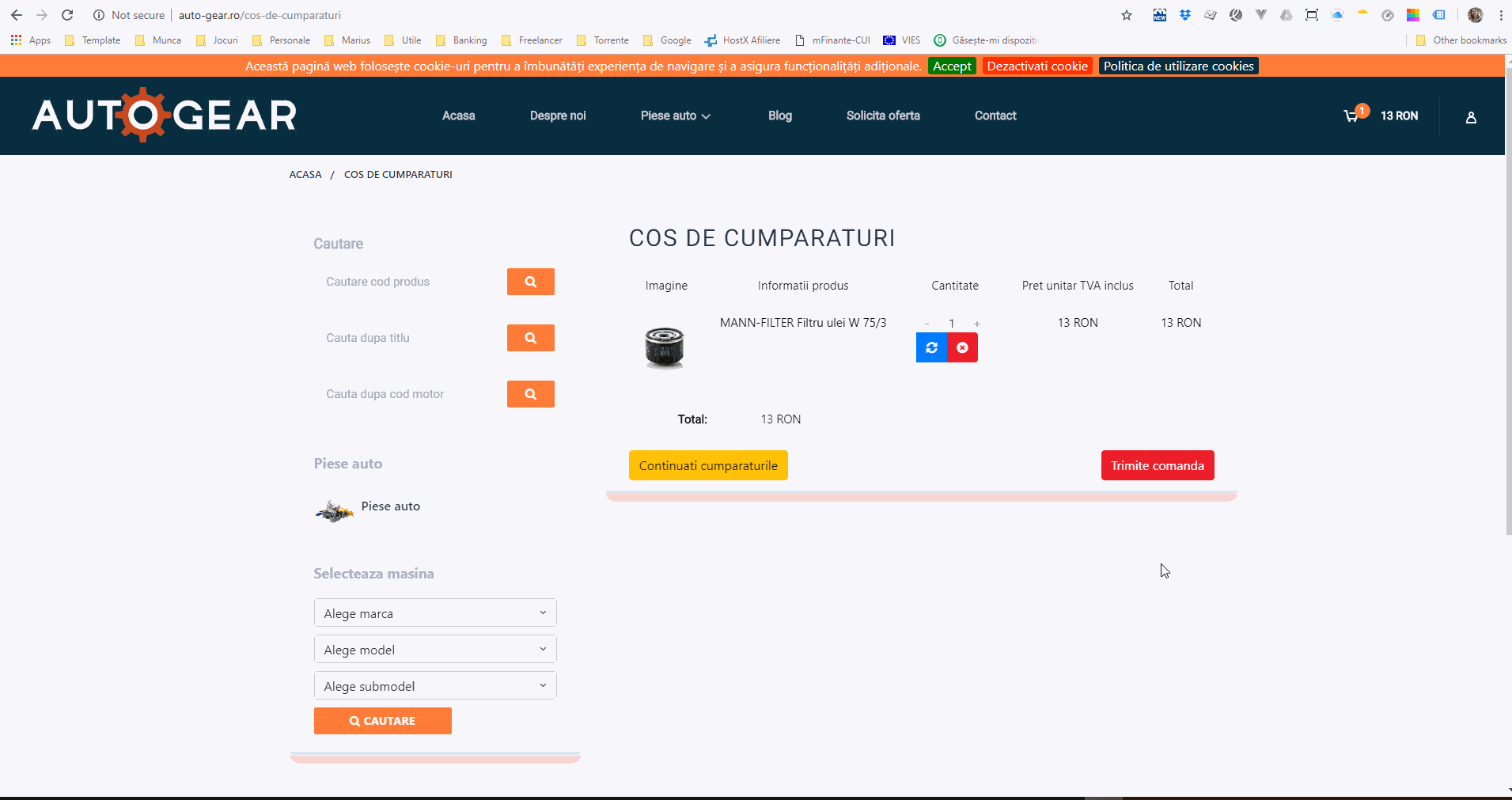Viewport: 1512px width, 800px height.
Task: Expand the Piese auto nav menu
Action: tap(676, 116)
